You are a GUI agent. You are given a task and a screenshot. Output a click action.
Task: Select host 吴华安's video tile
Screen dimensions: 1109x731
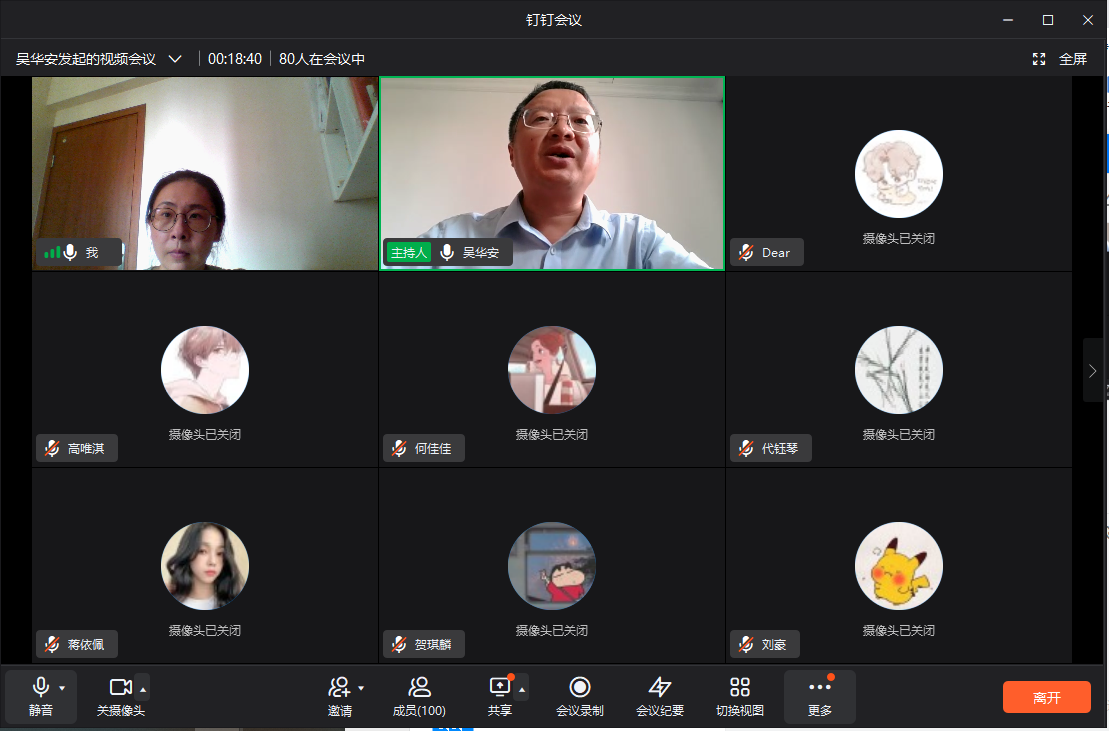pyautogui.click(x=552, y=172)
